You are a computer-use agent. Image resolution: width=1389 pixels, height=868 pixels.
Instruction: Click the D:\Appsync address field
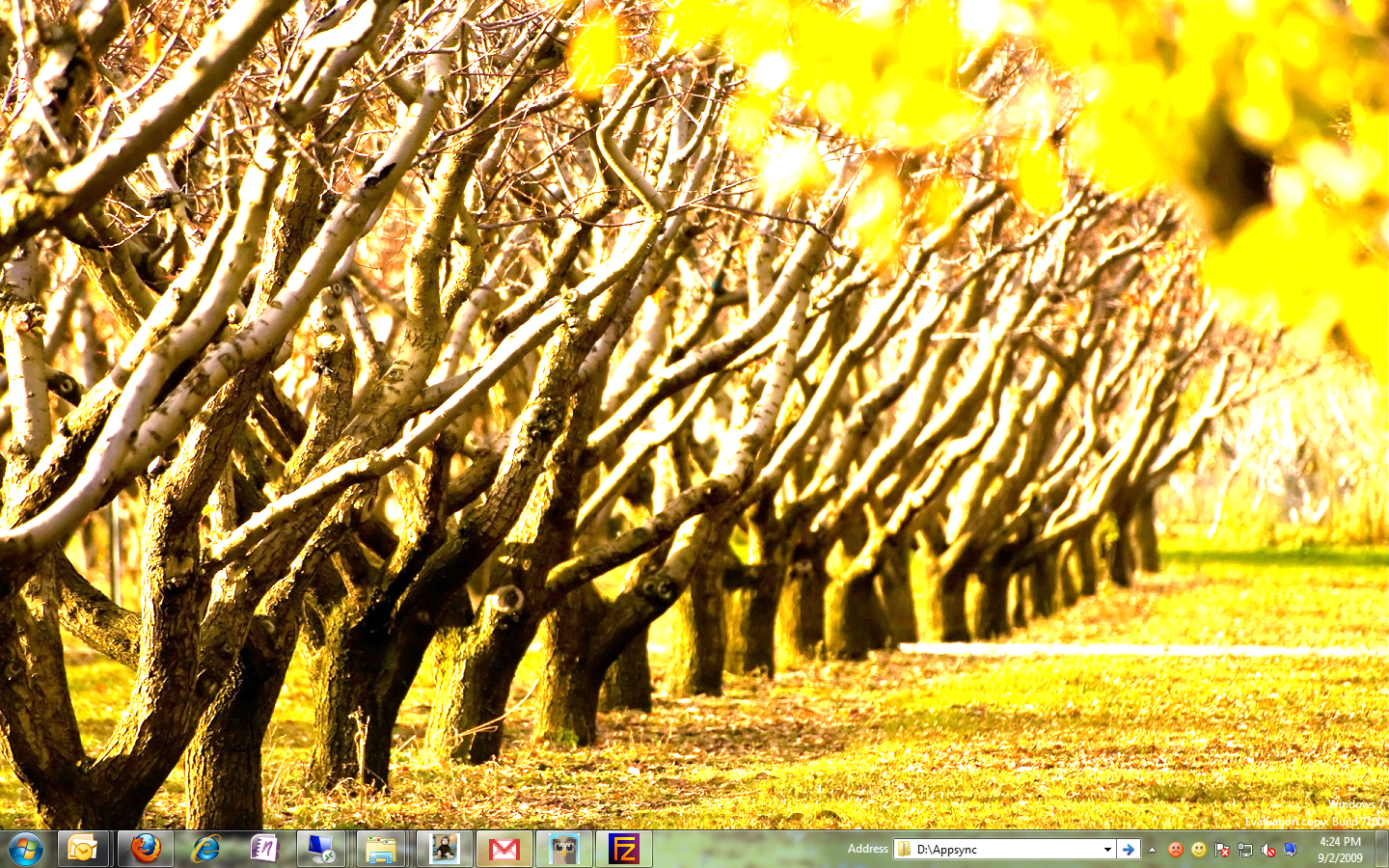tap(1003, 850)
